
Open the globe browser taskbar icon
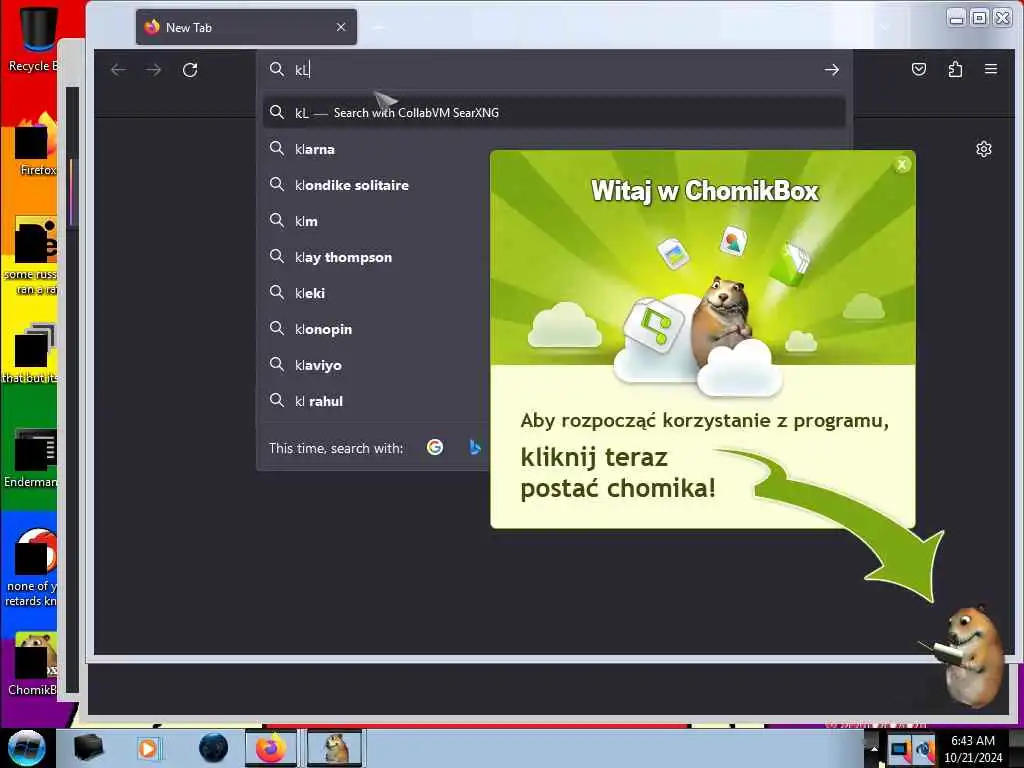[213, 748]
